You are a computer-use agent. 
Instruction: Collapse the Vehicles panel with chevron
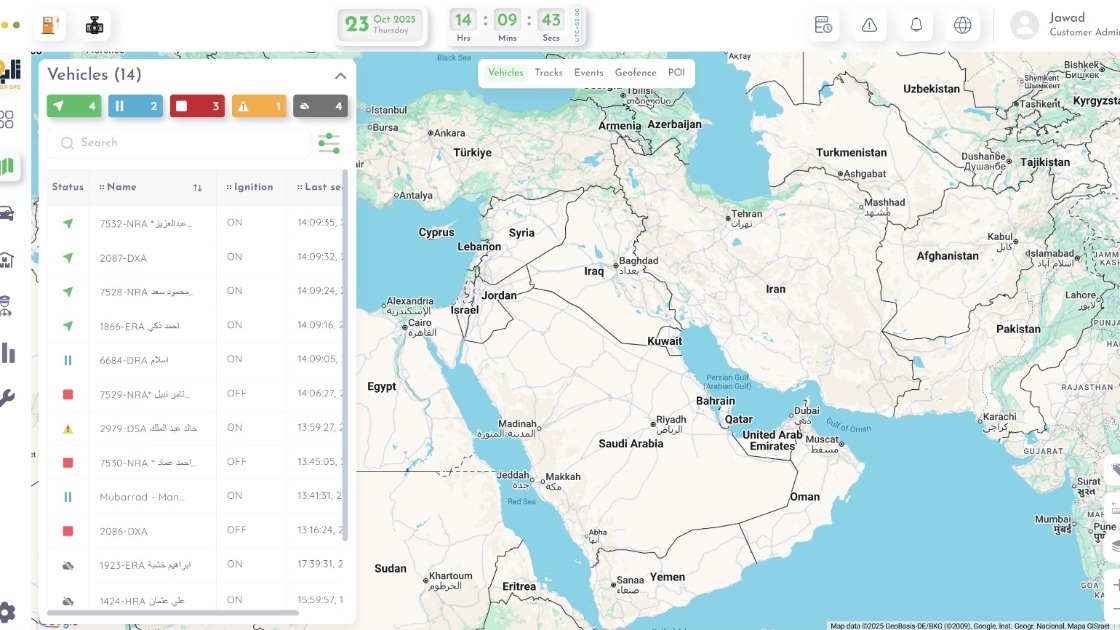(x=340, y=76)
